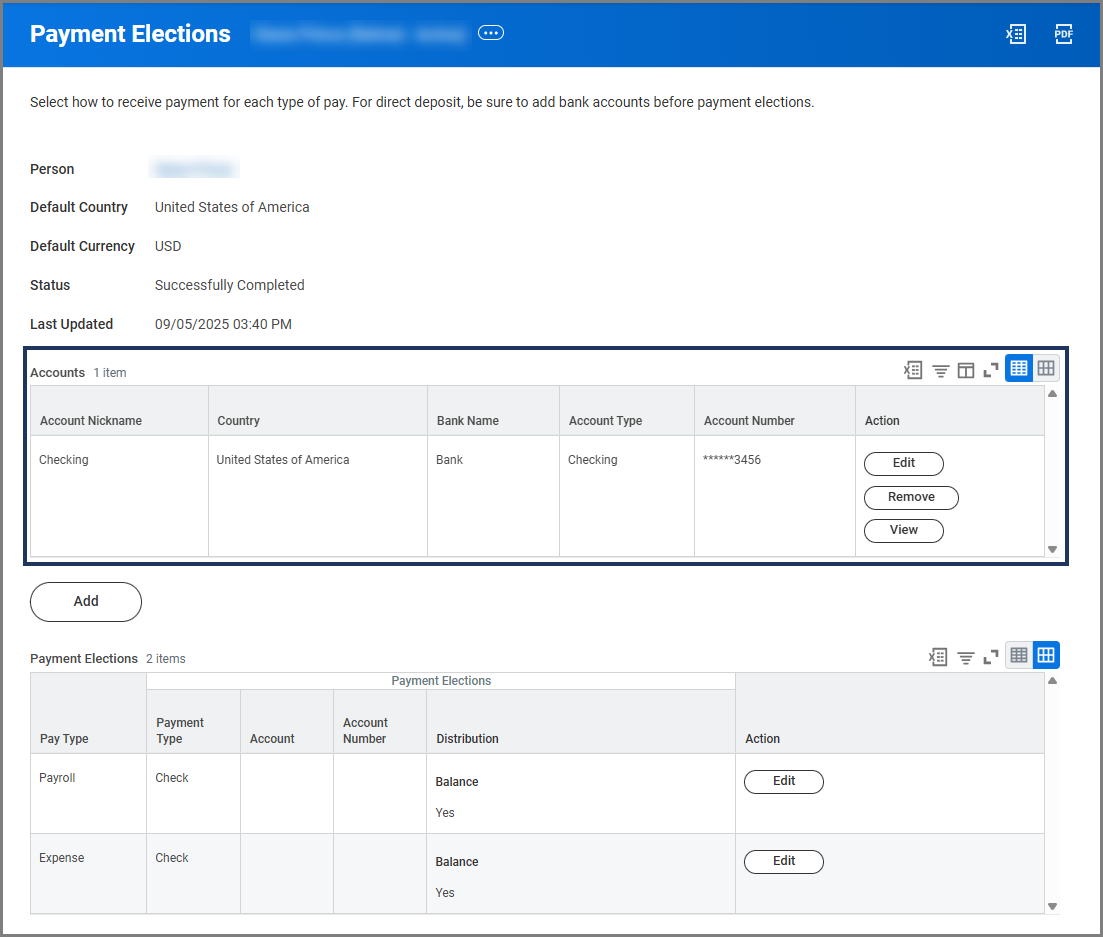The width and height of the screenshot is (1103, 937).
Task: Click the masked account number ******3456
Action: tap(732, 460)
